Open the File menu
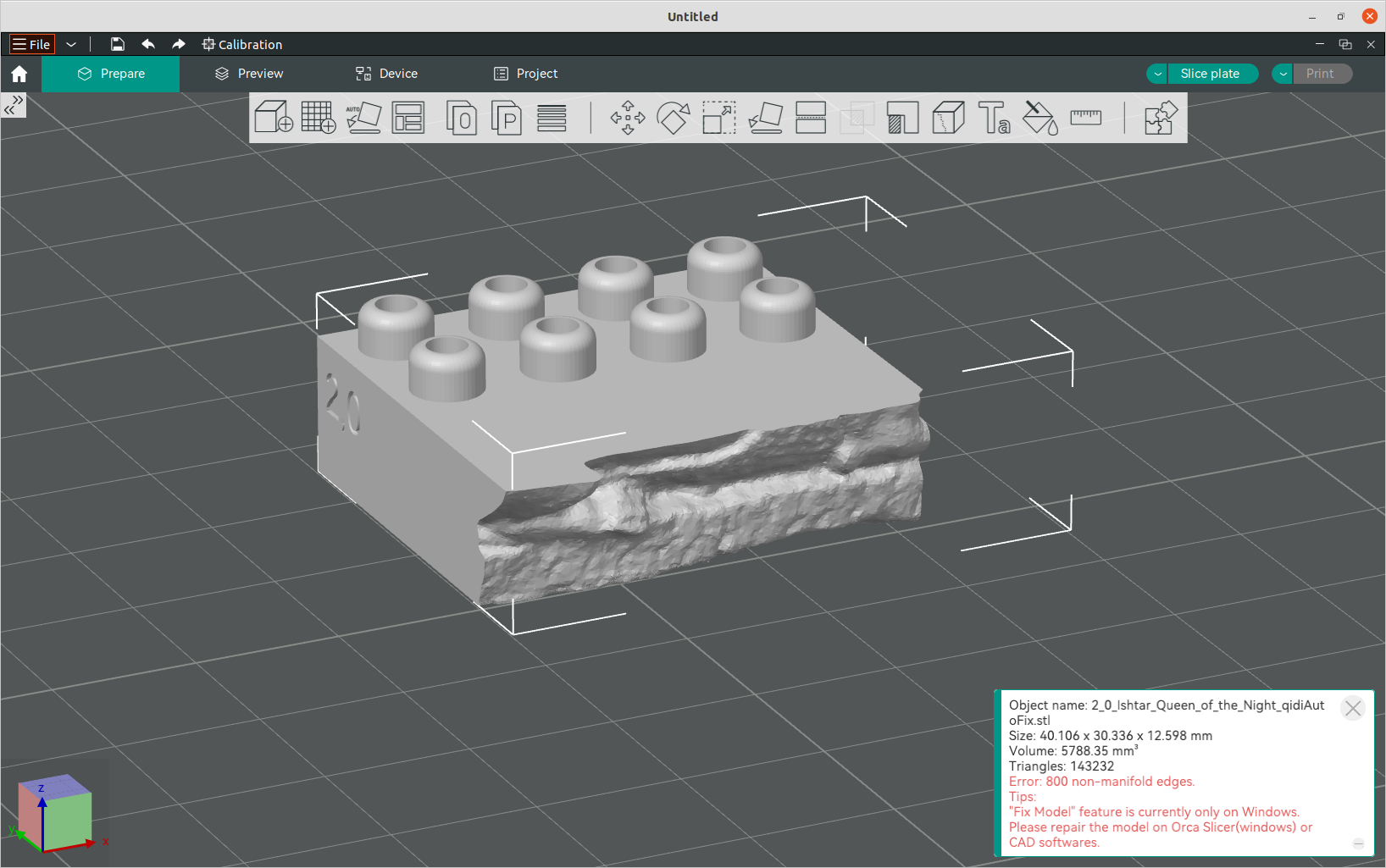 31,44
